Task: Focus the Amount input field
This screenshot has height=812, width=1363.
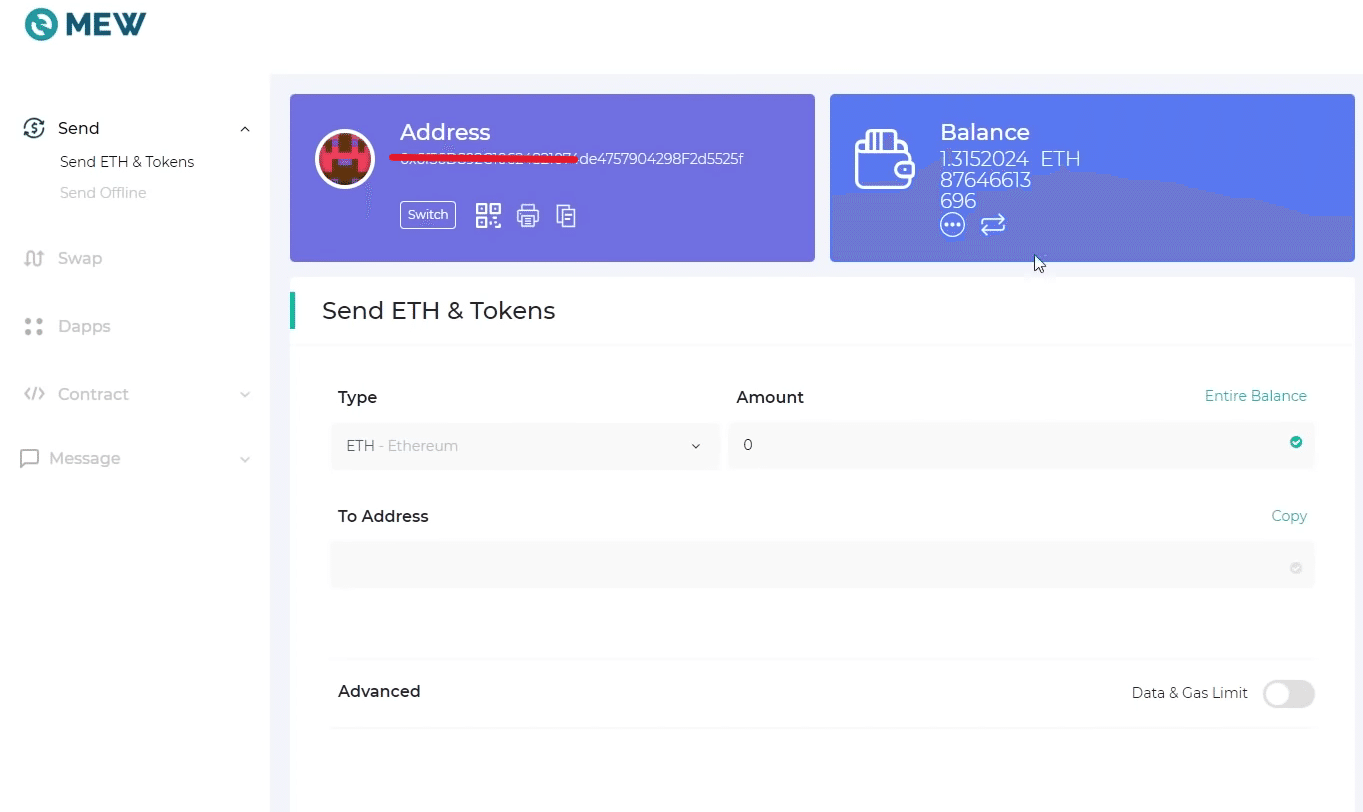Action: pos(1021,445)
